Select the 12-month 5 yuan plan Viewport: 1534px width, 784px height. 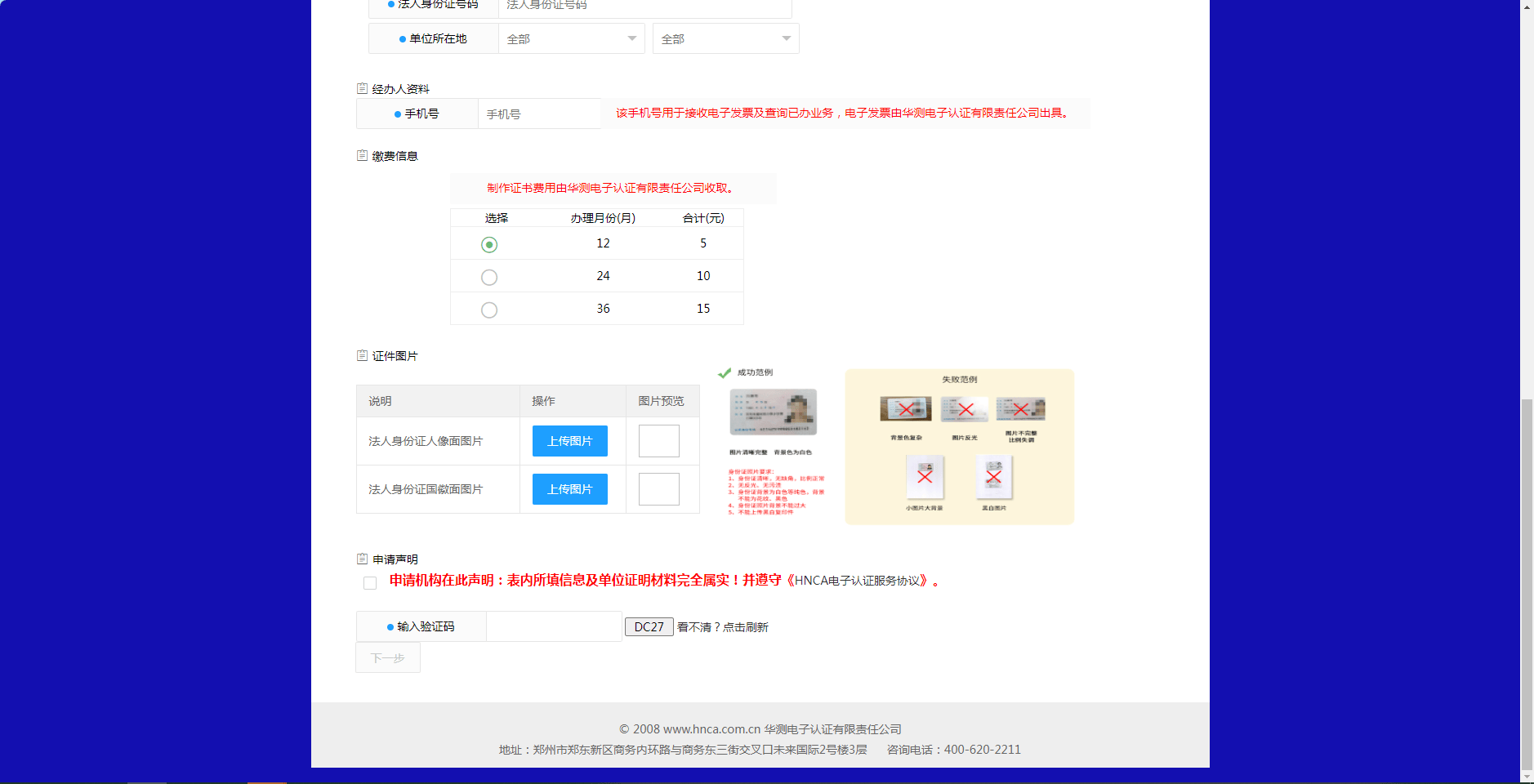point(489,244)
